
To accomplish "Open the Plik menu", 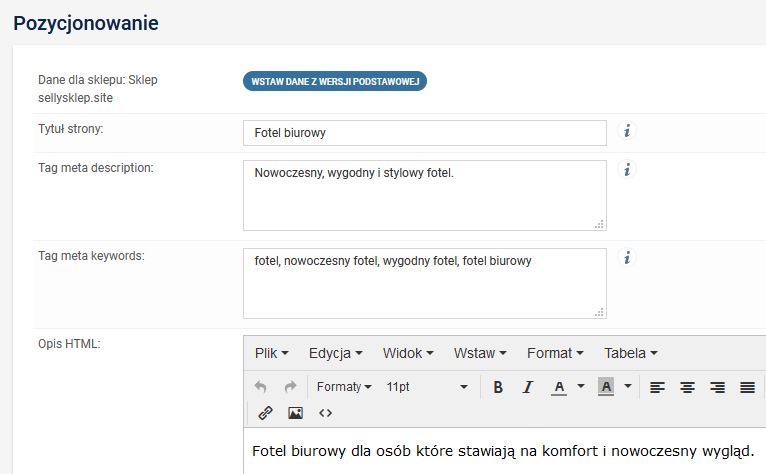I will pyautogui.click(x=271, y=353).
